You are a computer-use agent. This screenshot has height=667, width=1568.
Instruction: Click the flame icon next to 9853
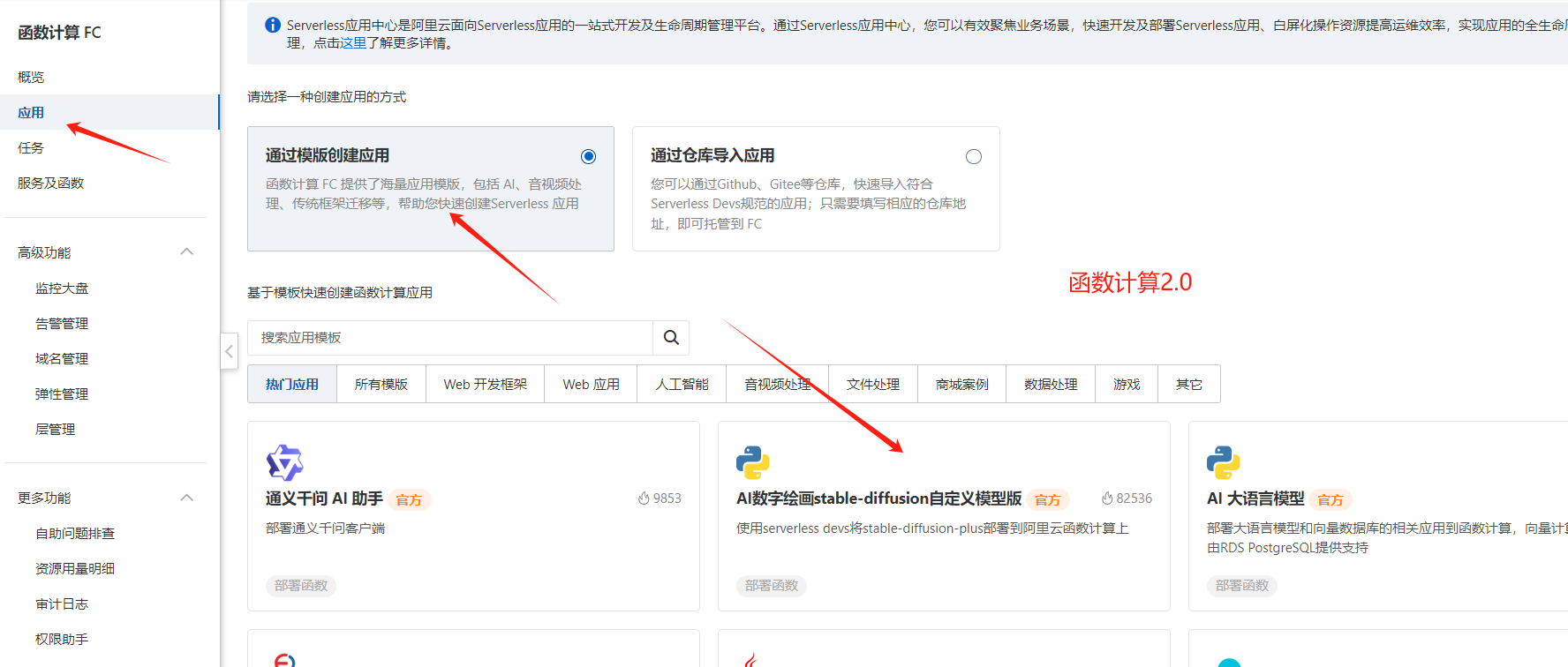click(644, 498)
